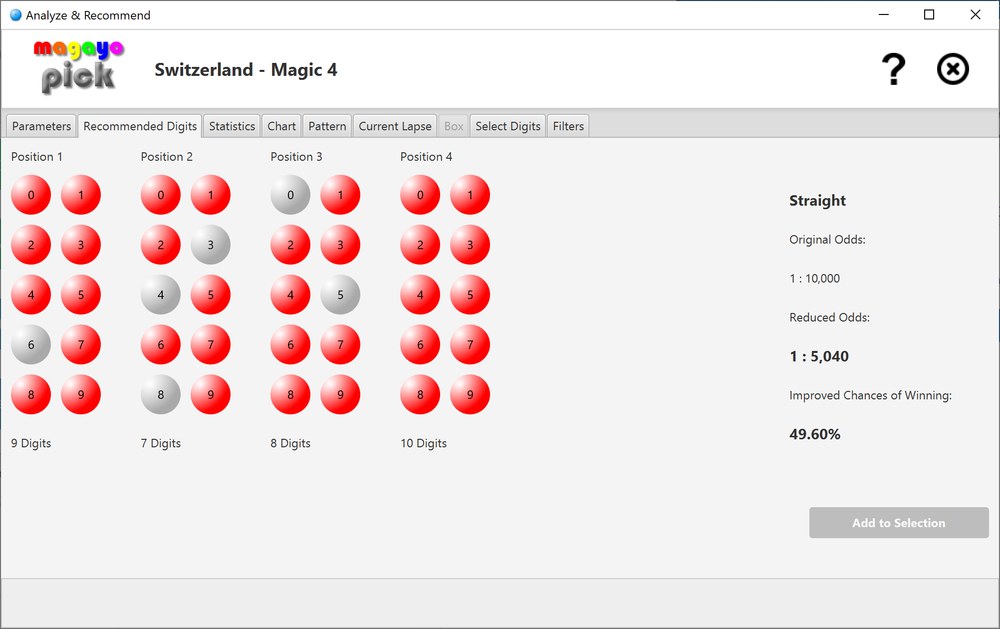This screenshot has width=1000, height=629.
Task: Toggle the gray digit 8 in Position 2
Action: click(x=161, y=394)
